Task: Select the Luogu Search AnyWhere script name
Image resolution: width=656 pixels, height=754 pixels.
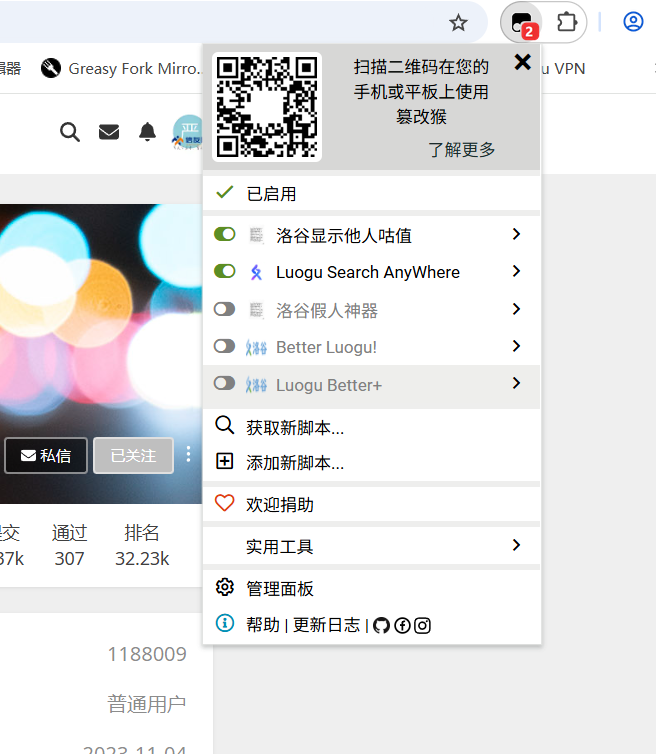Action: click(x=368, y=272)
